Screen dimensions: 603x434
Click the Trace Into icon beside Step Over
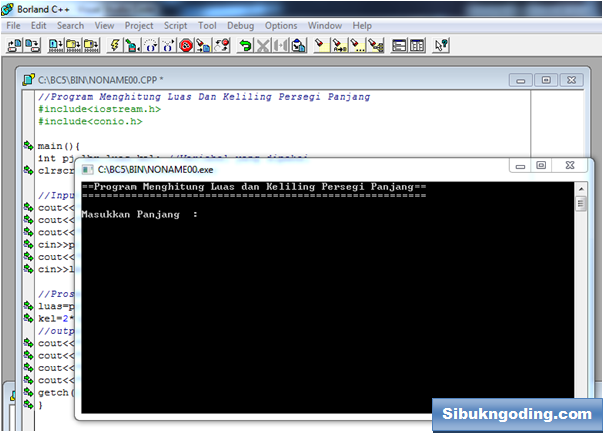point(168,45)
